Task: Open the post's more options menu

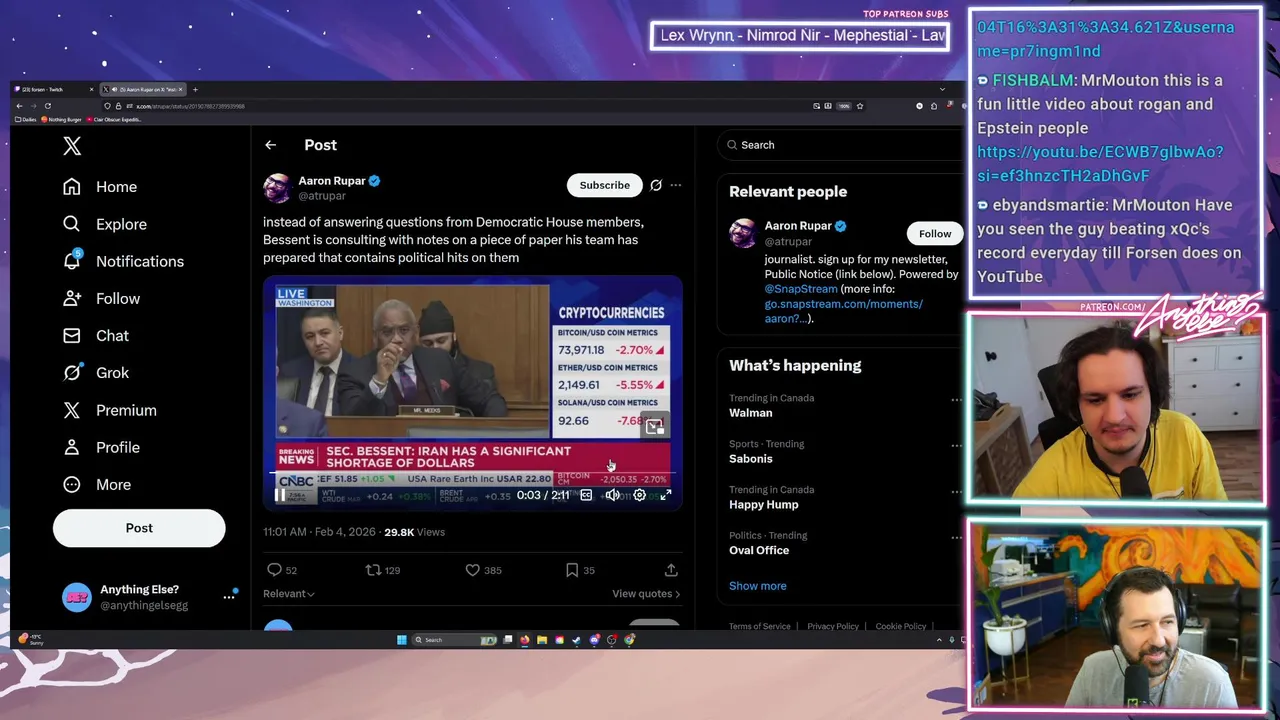Action: 676,185
